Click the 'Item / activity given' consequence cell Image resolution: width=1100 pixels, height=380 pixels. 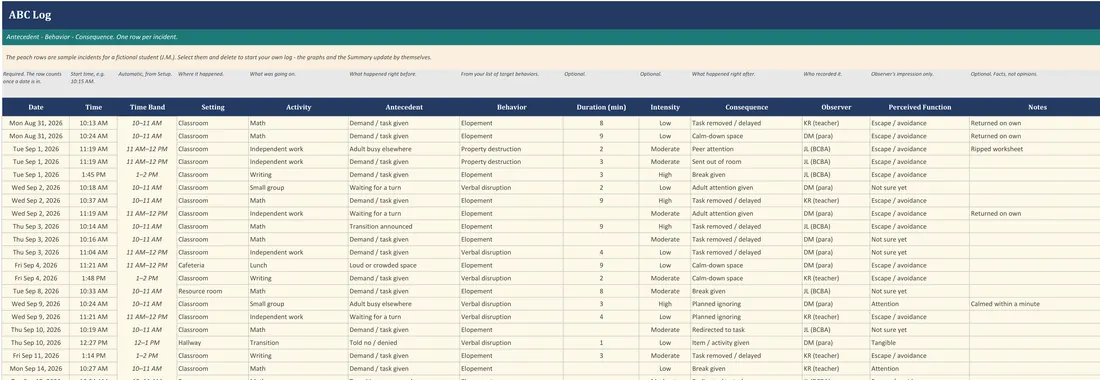point(746,343)
